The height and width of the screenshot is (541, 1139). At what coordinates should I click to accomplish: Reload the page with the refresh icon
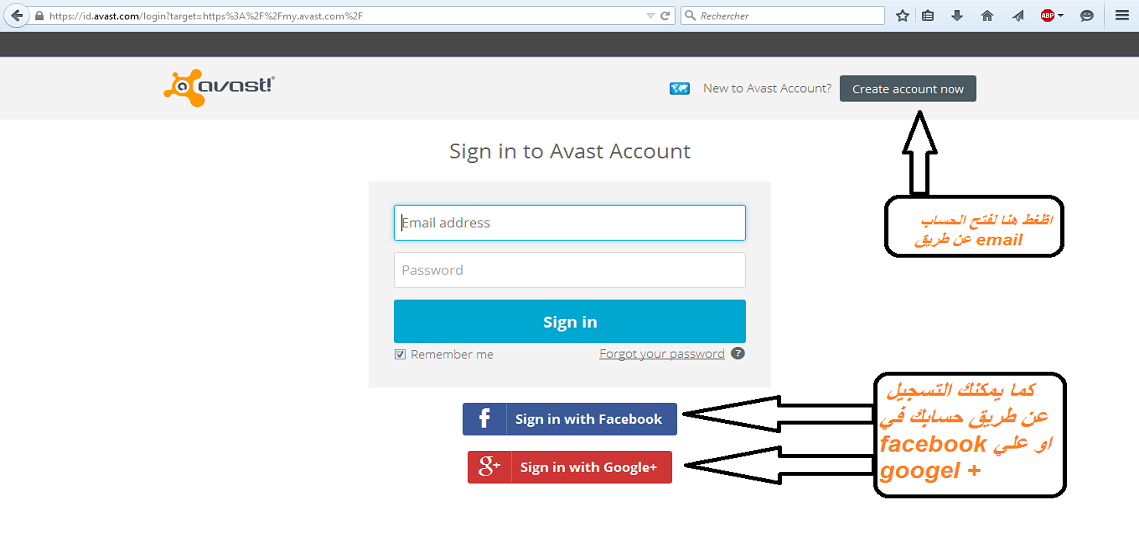[665, 15]
